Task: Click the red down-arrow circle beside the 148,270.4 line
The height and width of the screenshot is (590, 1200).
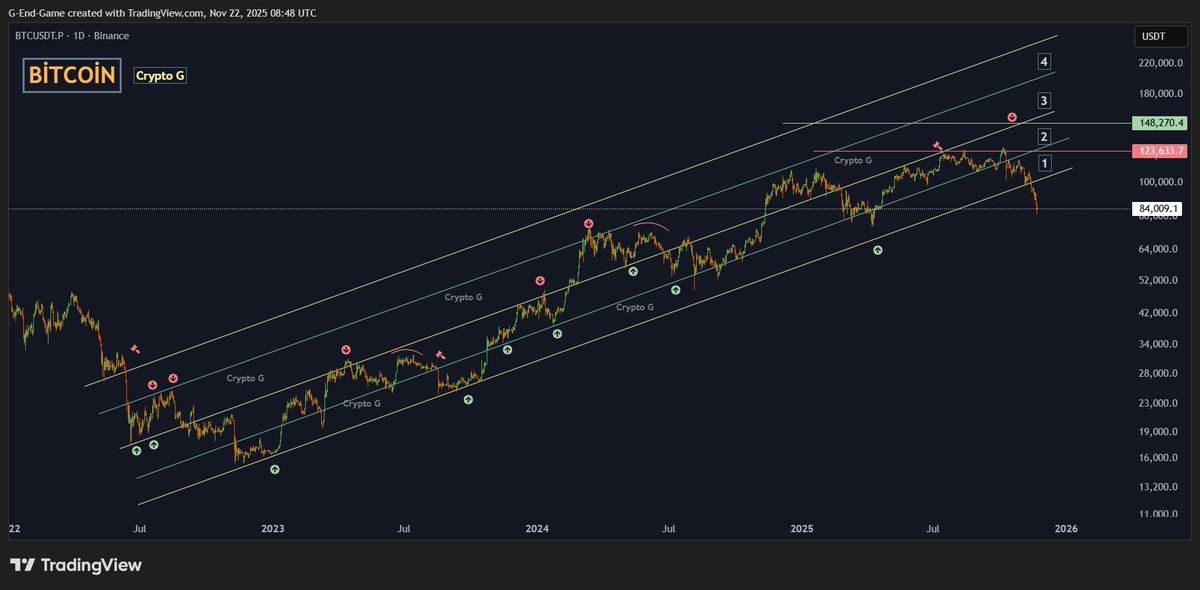Action: (x=1012, y=117)
